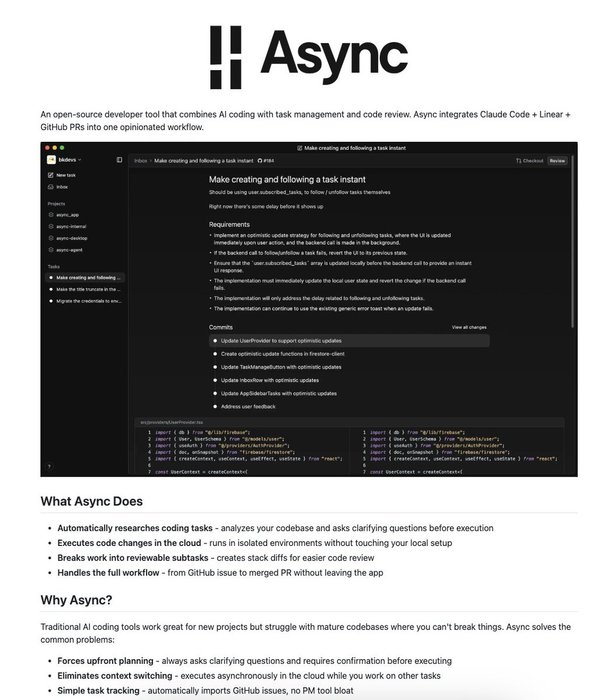Click 'Eliminates context switching' bullet text
The width and height of the screenshot is (615, 700).
[115, 676]
